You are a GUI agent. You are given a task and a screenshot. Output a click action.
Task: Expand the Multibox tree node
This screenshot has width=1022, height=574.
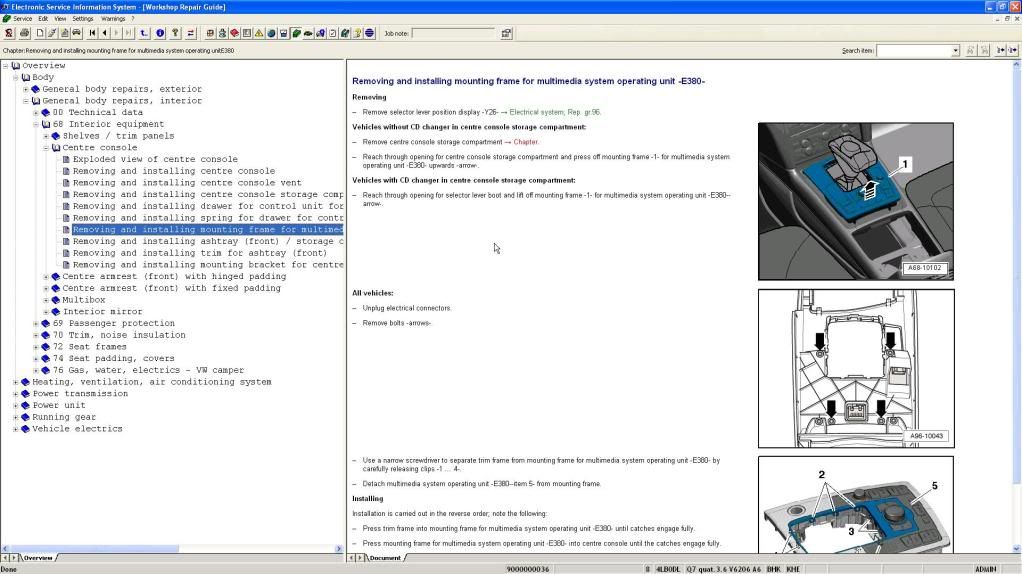(x=45, y=300)
